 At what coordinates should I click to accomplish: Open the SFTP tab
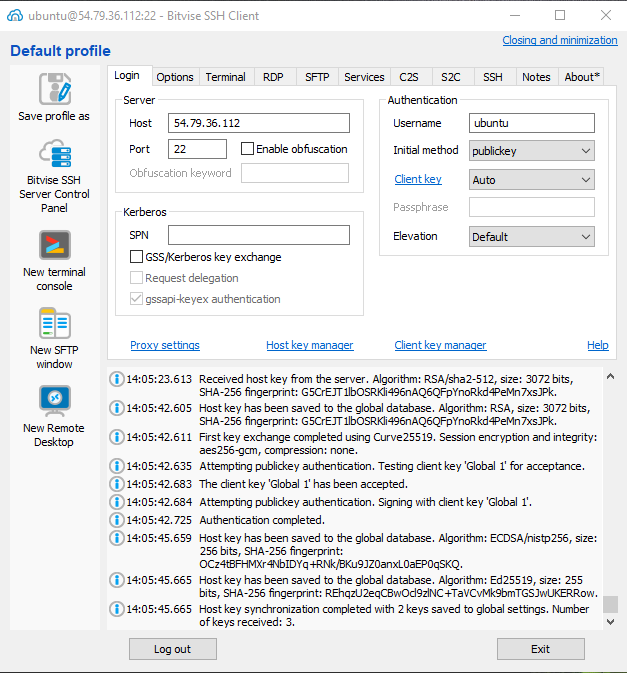coord(317,77)
